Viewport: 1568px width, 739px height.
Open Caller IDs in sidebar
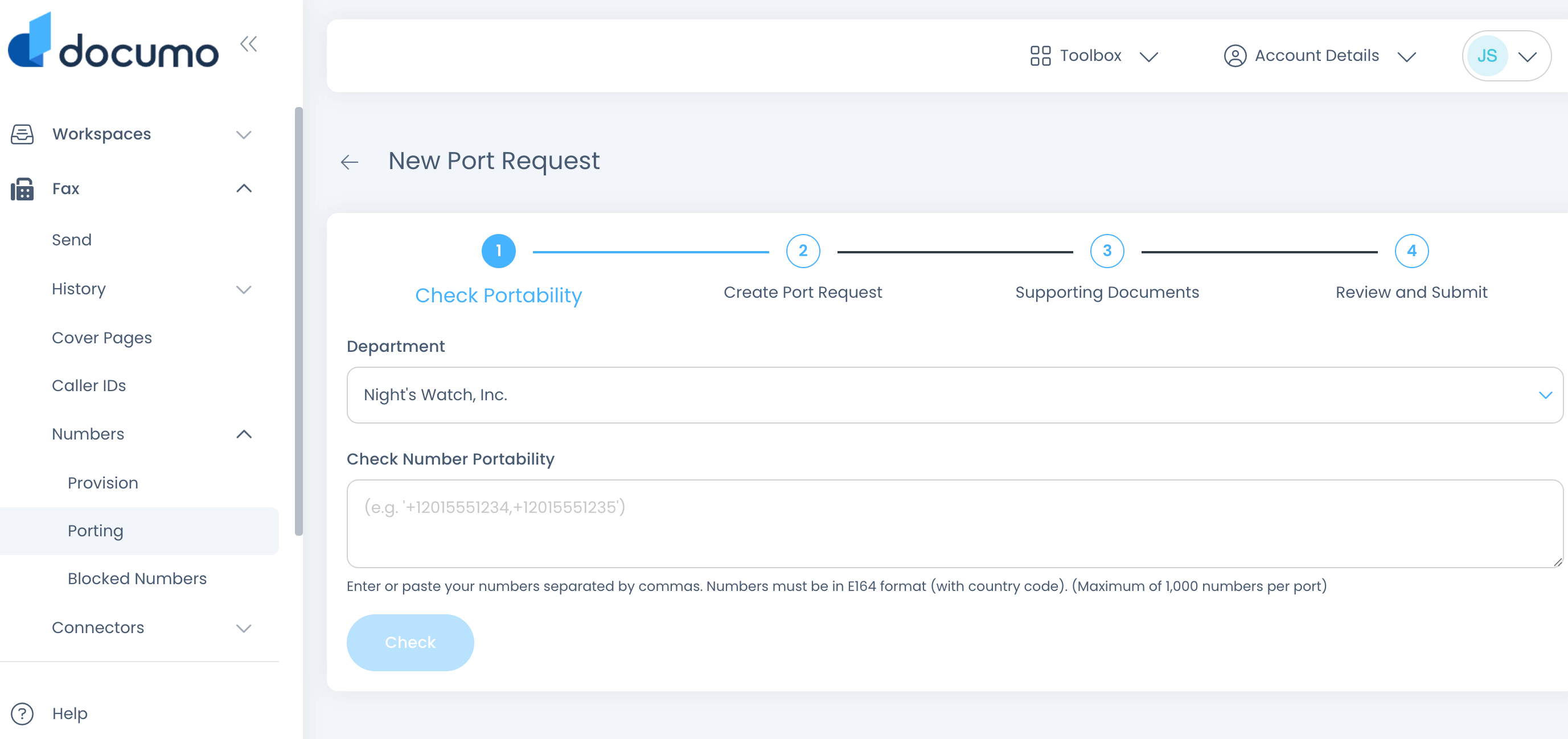(x=89, y=386)
